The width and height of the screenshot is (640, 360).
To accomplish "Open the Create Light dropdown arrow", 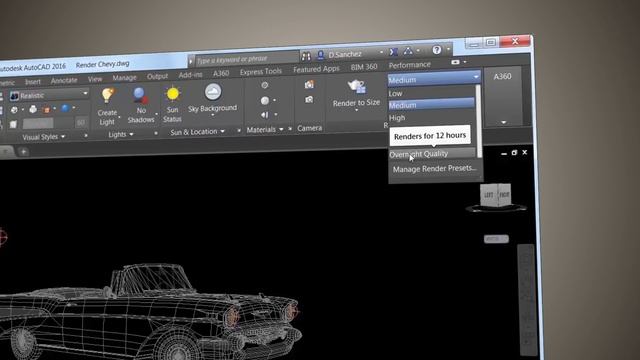I will [119, 117].
